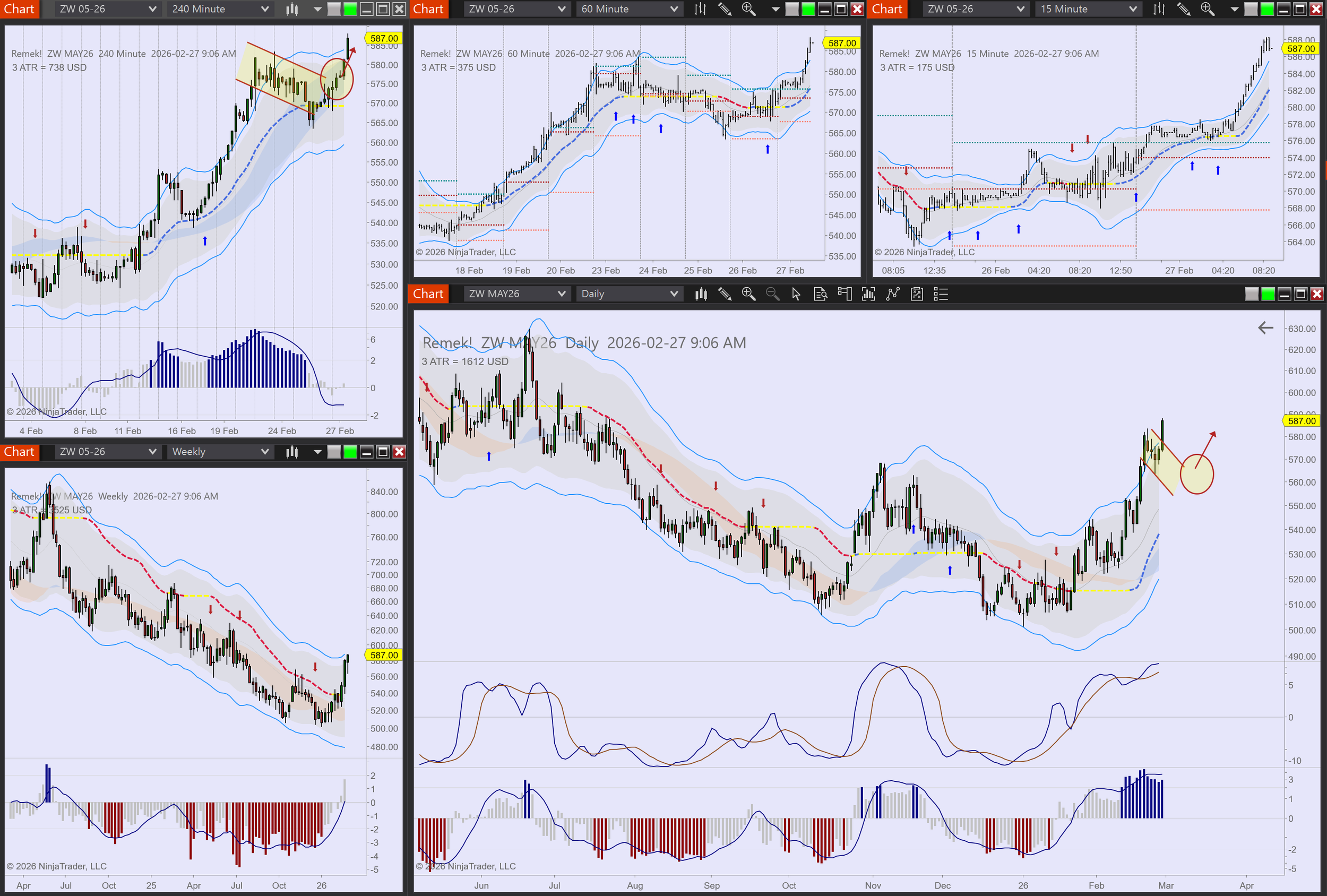Open Data Box icon on Daily chart
This screenshot has width=1327, height=896.
pyautogui.click(x=820, y=294)
